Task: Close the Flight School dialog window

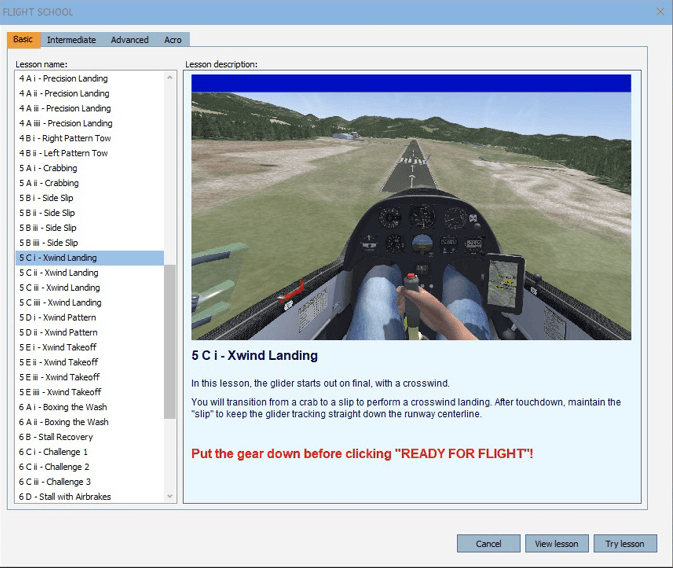Action: click(x=660, y=12)
